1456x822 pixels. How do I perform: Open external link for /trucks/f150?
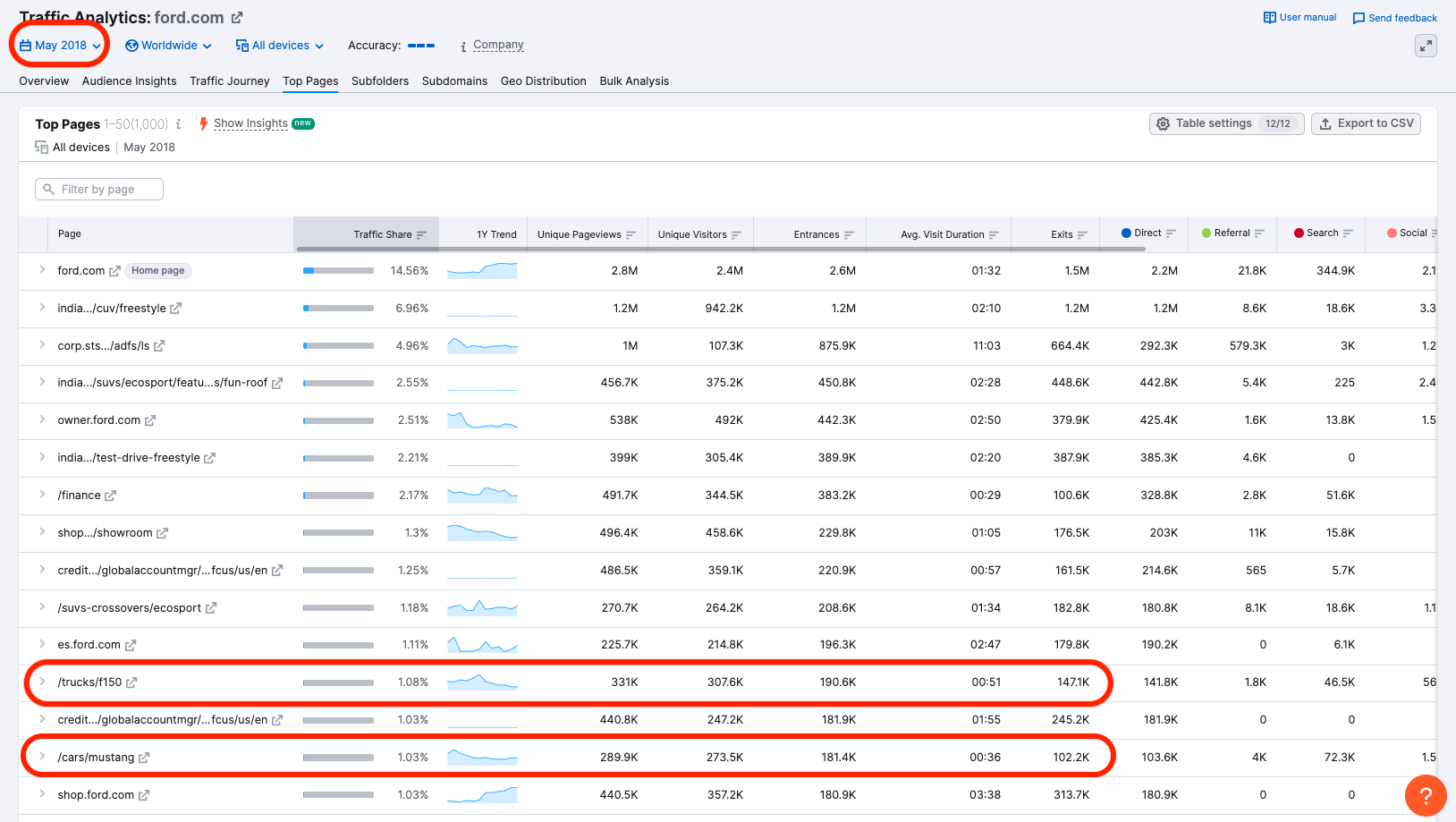click(131, 682)
